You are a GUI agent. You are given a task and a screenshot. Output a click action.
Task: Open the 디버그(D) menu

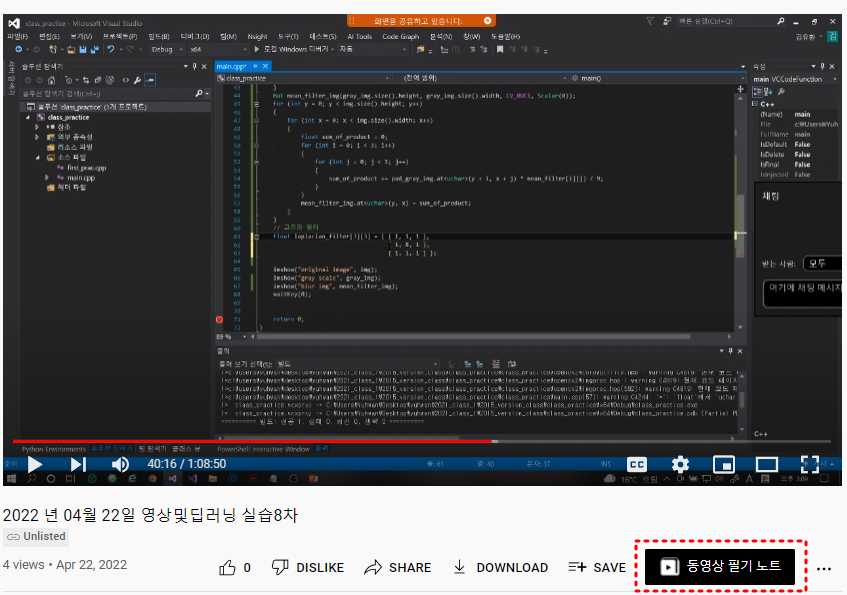click(194, 36)
